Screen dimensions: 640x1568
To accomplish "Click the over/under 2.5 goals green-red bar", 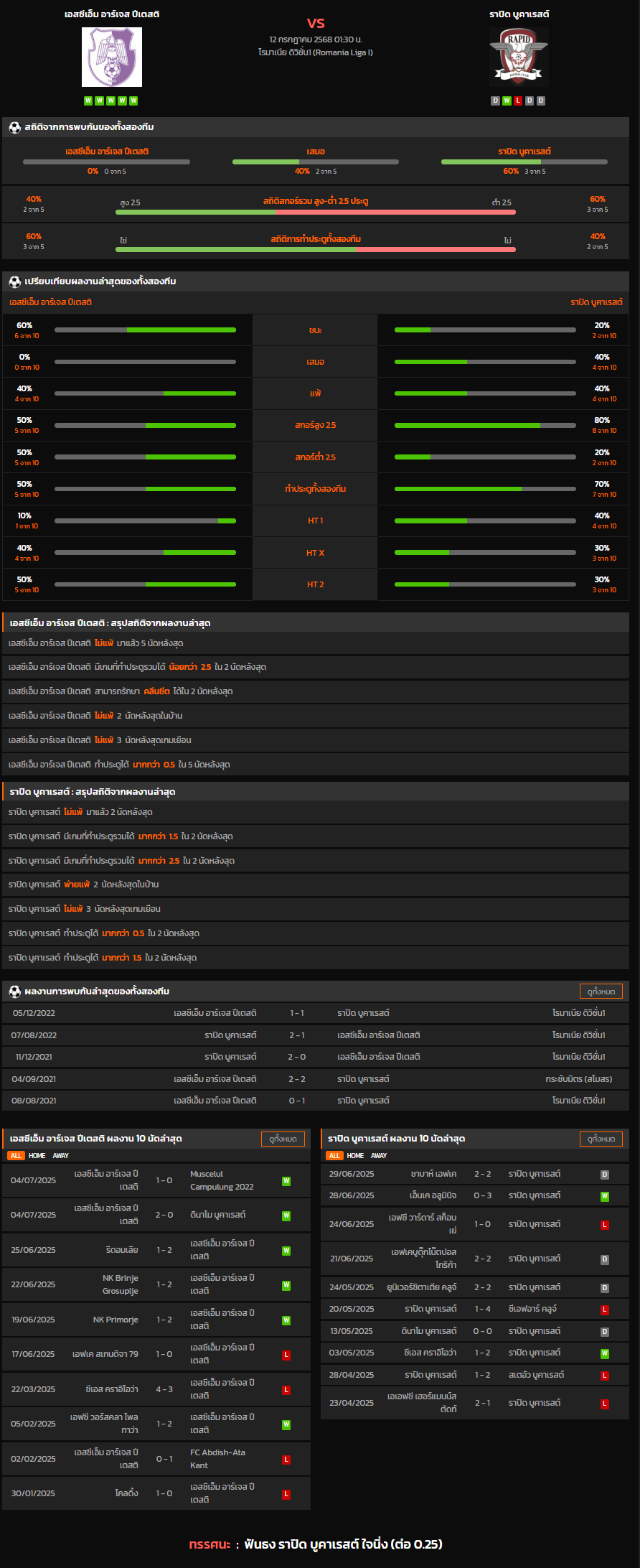I will (316, 213).
